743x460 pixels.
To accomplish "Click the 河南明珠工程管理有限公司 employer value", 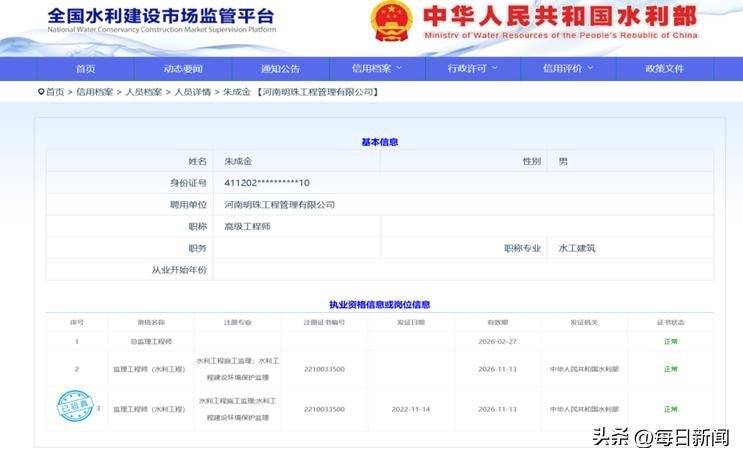I will tap(280, 204).
